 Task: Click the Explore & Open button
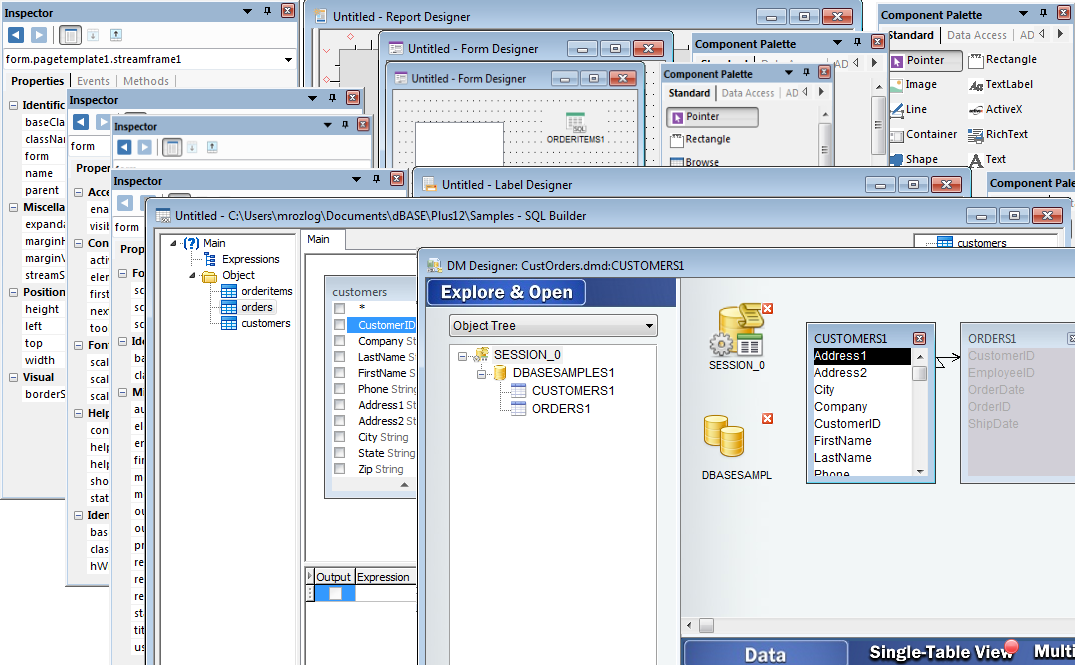click(506, 292)
